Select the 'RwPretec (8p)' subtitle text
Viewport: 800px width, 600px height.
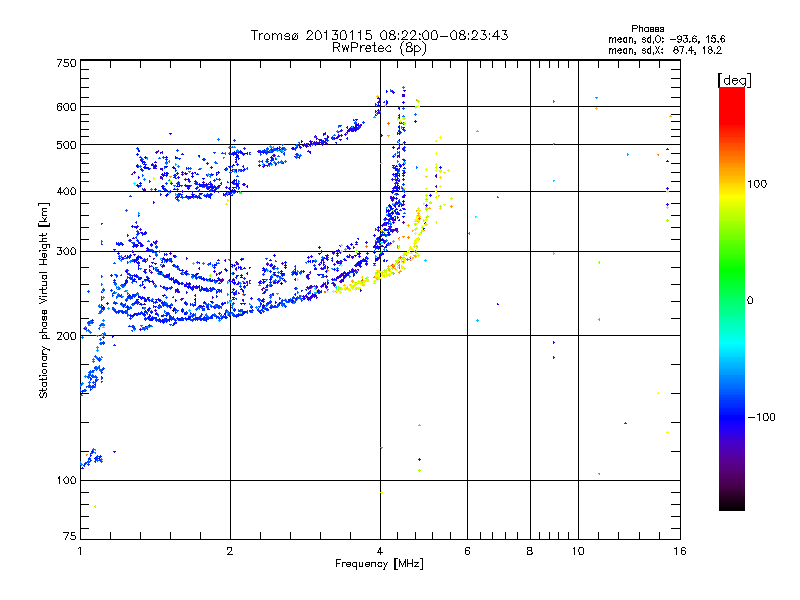[x=379, y=48]
